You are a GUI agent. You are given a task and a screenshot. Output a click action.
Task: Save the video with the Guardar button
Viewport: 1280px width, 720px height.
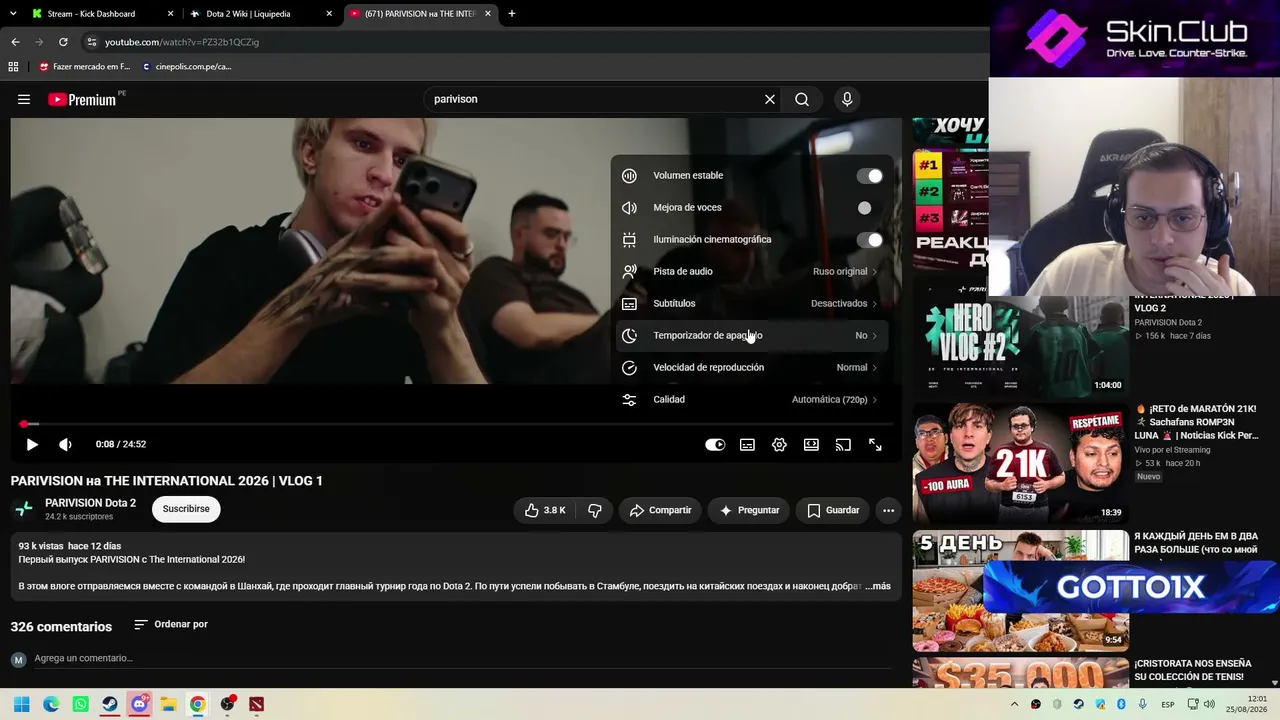point(833,510)
